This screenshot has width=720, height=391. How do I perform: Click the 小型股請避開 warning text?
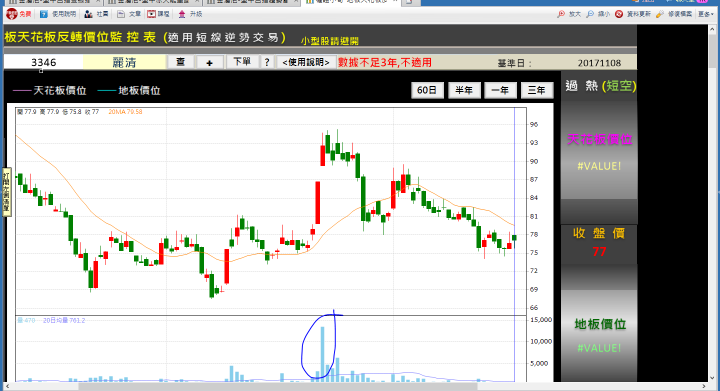[x=330, y=41]
